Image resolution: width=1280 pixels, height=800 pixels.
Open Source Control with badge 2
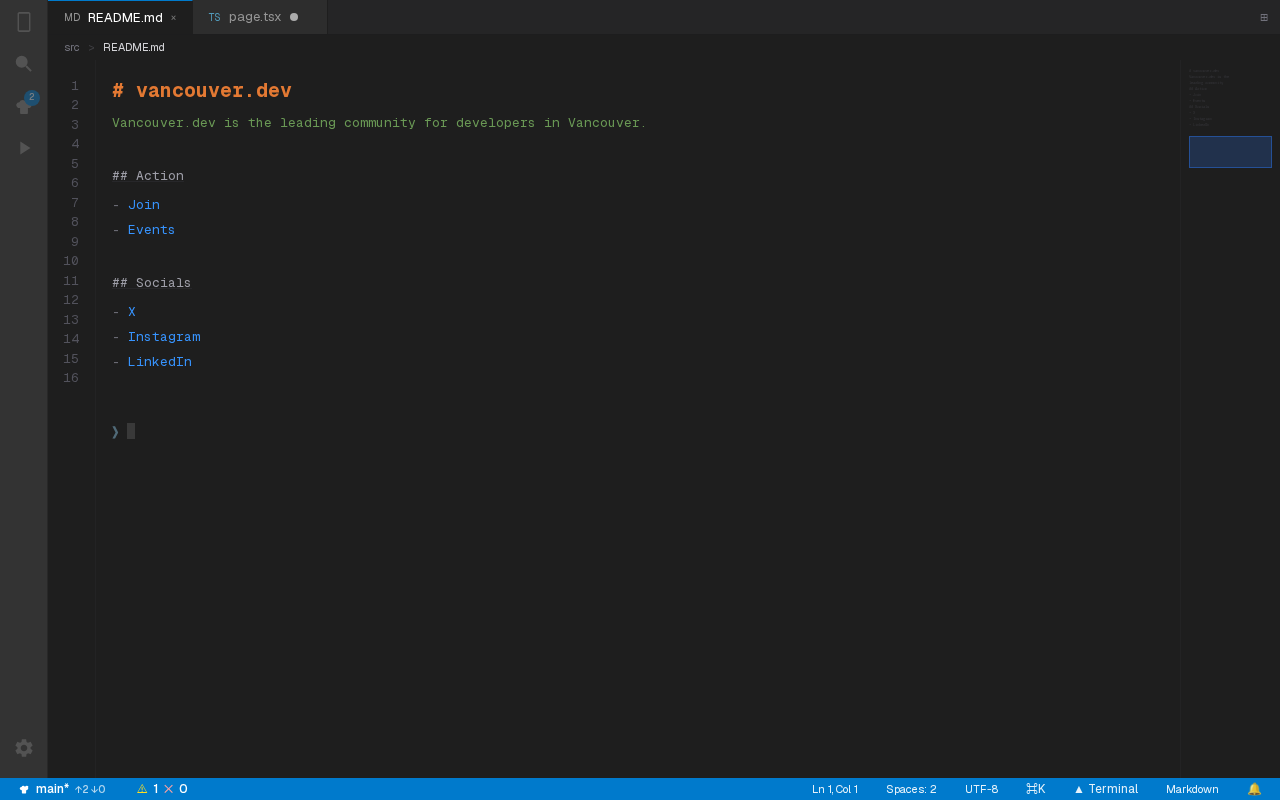click(24, 106)
